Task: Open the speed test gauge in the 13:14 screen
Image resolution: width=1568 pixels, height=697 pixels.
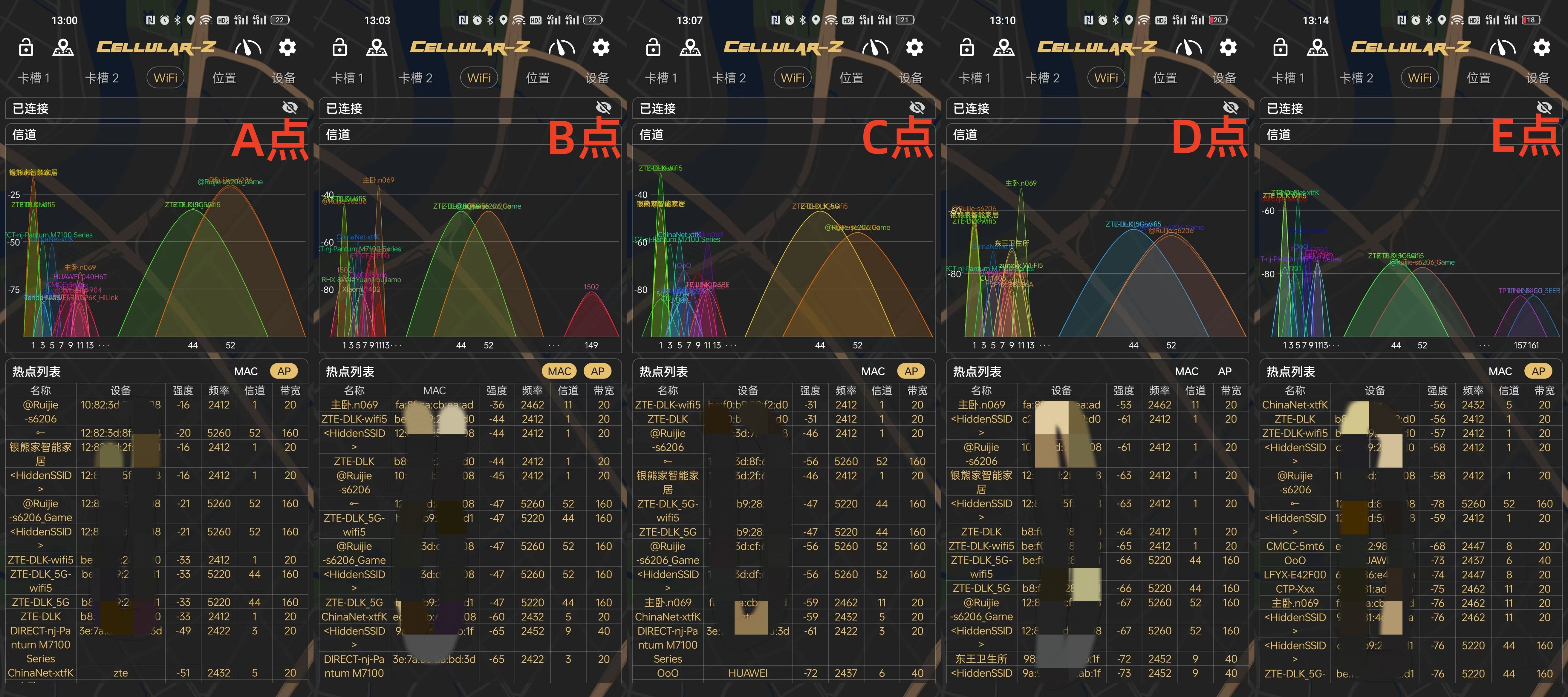Action: point(1501,47)
